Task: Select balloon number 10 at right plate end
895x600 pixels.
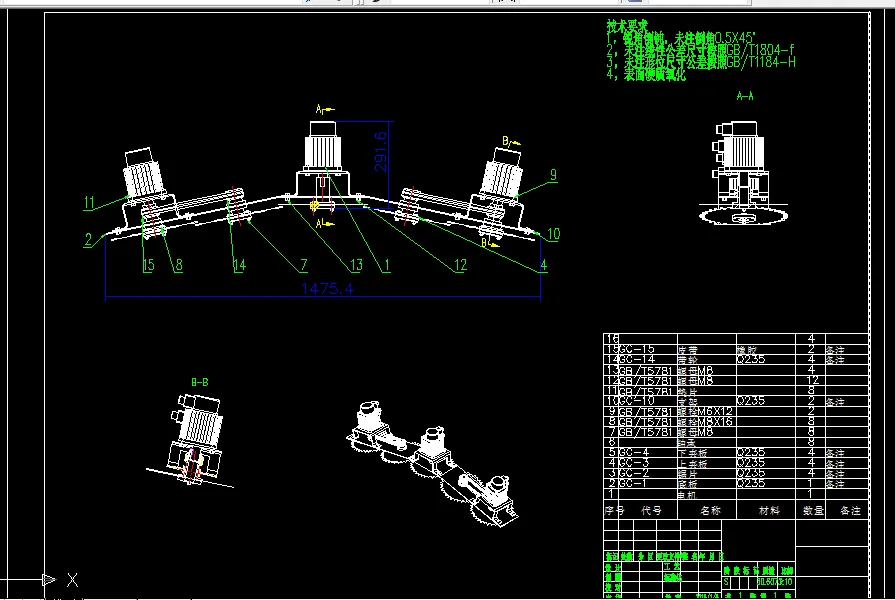Action: [x=554, y=234]
